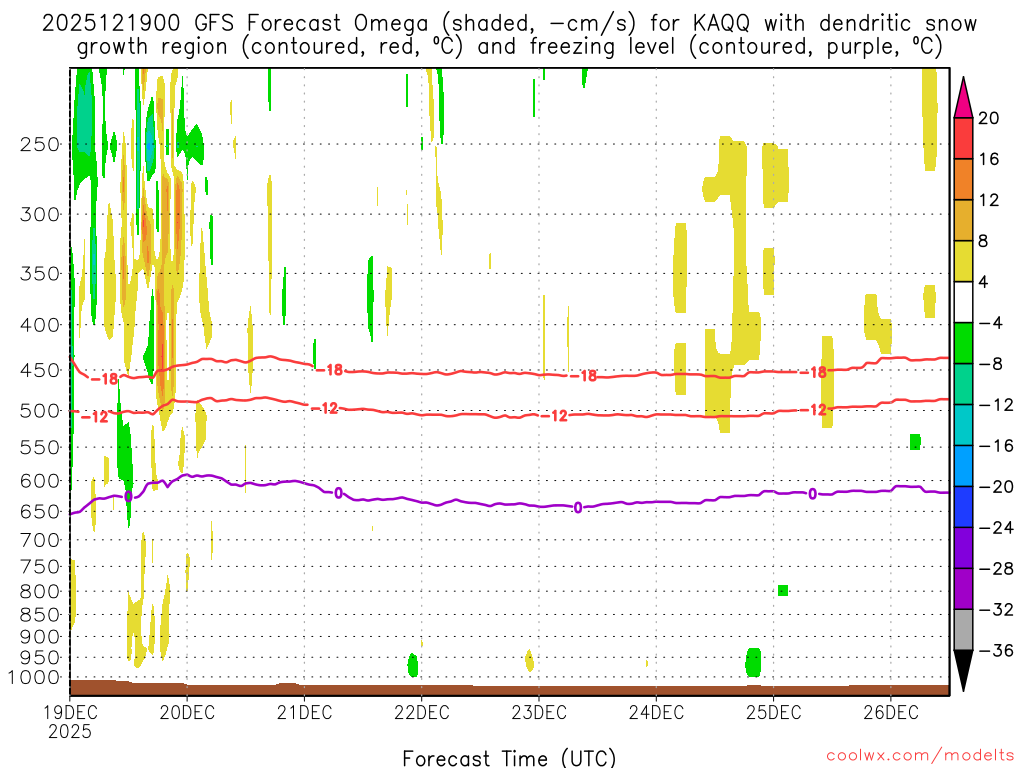Click the 26DEC date label on the time axis
1024x768 pixels.
891,712
